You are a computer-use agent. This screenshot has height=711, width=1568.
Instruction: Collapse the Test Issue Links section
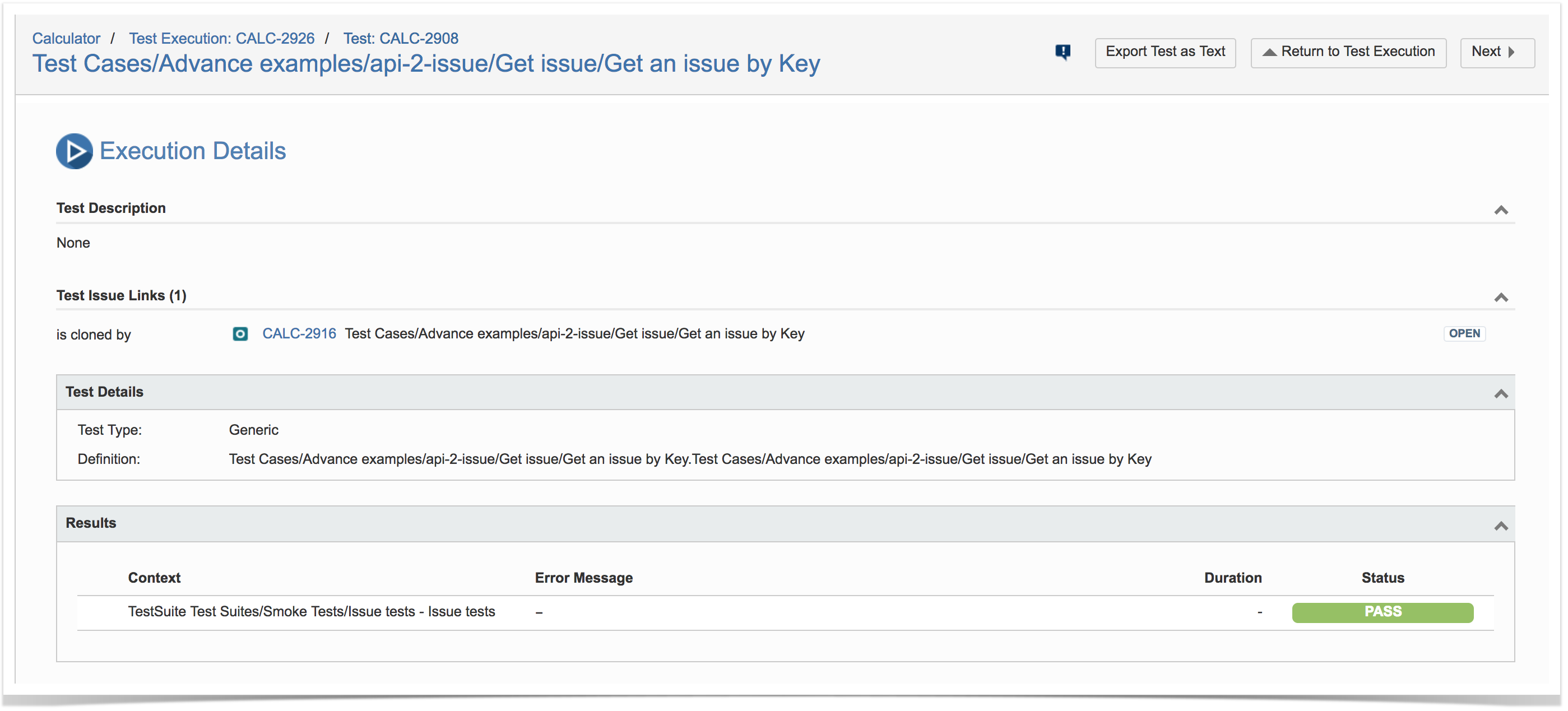[x=1500, y=297]
